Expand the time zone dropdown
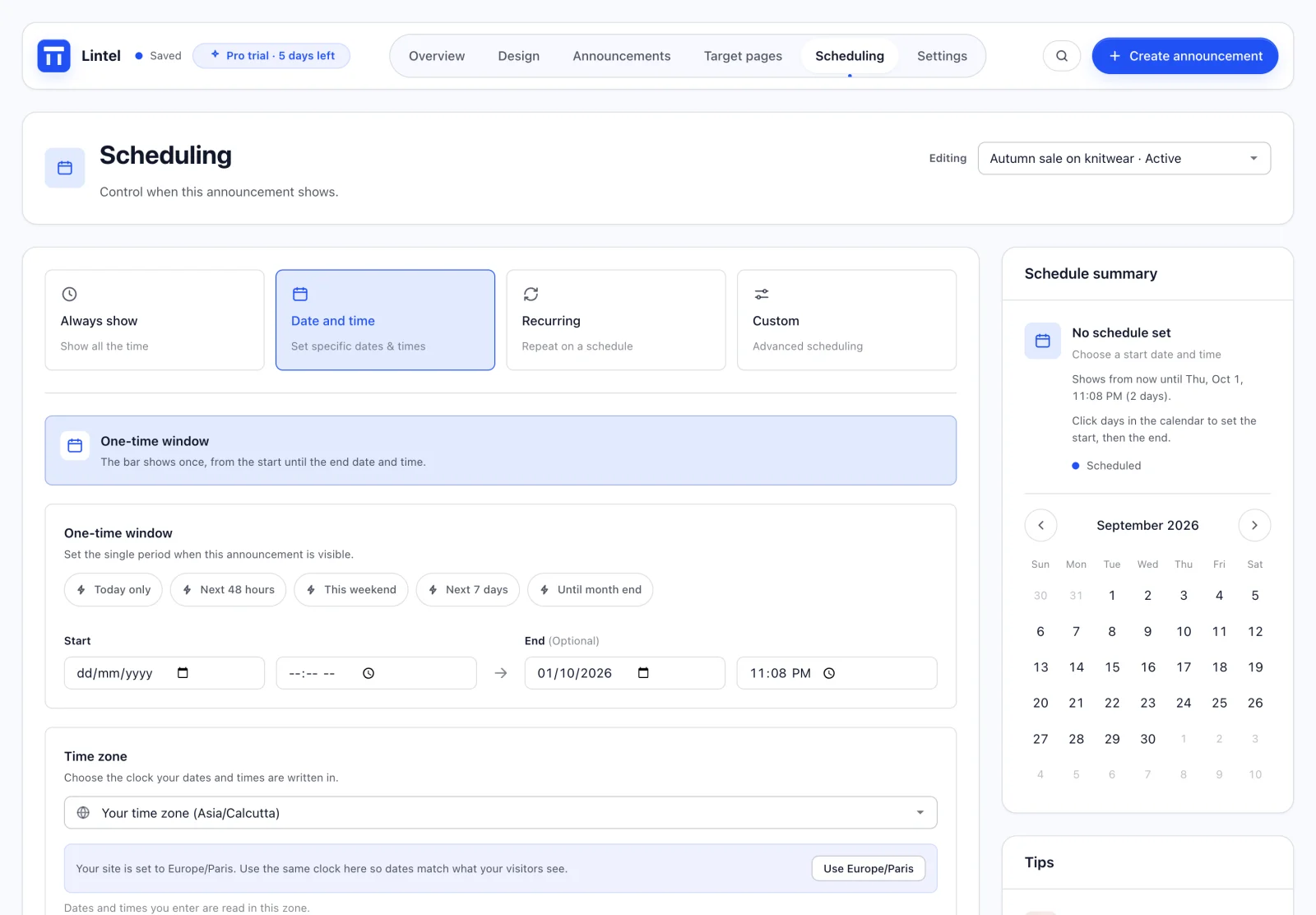The width and height of the screenshot is (1316, 915). (500, 813)
